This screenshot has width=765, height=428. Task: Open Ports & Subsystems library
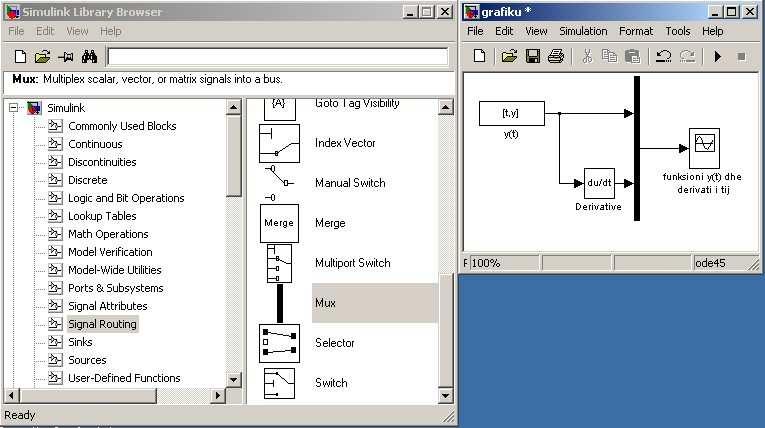pyautogui.click(x=116, y=288)
